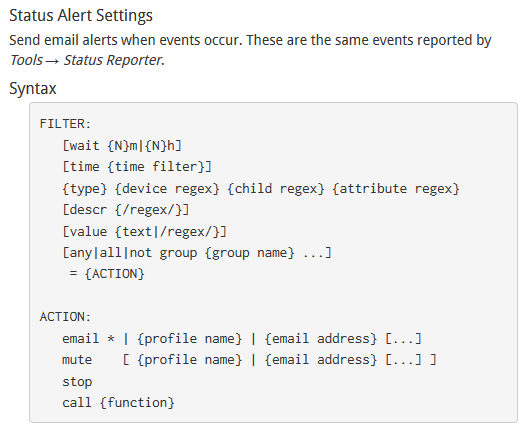Click the {type} token in the code
Image resolution: width=524 pixels, height=427 pixels.
coord(85,189)
